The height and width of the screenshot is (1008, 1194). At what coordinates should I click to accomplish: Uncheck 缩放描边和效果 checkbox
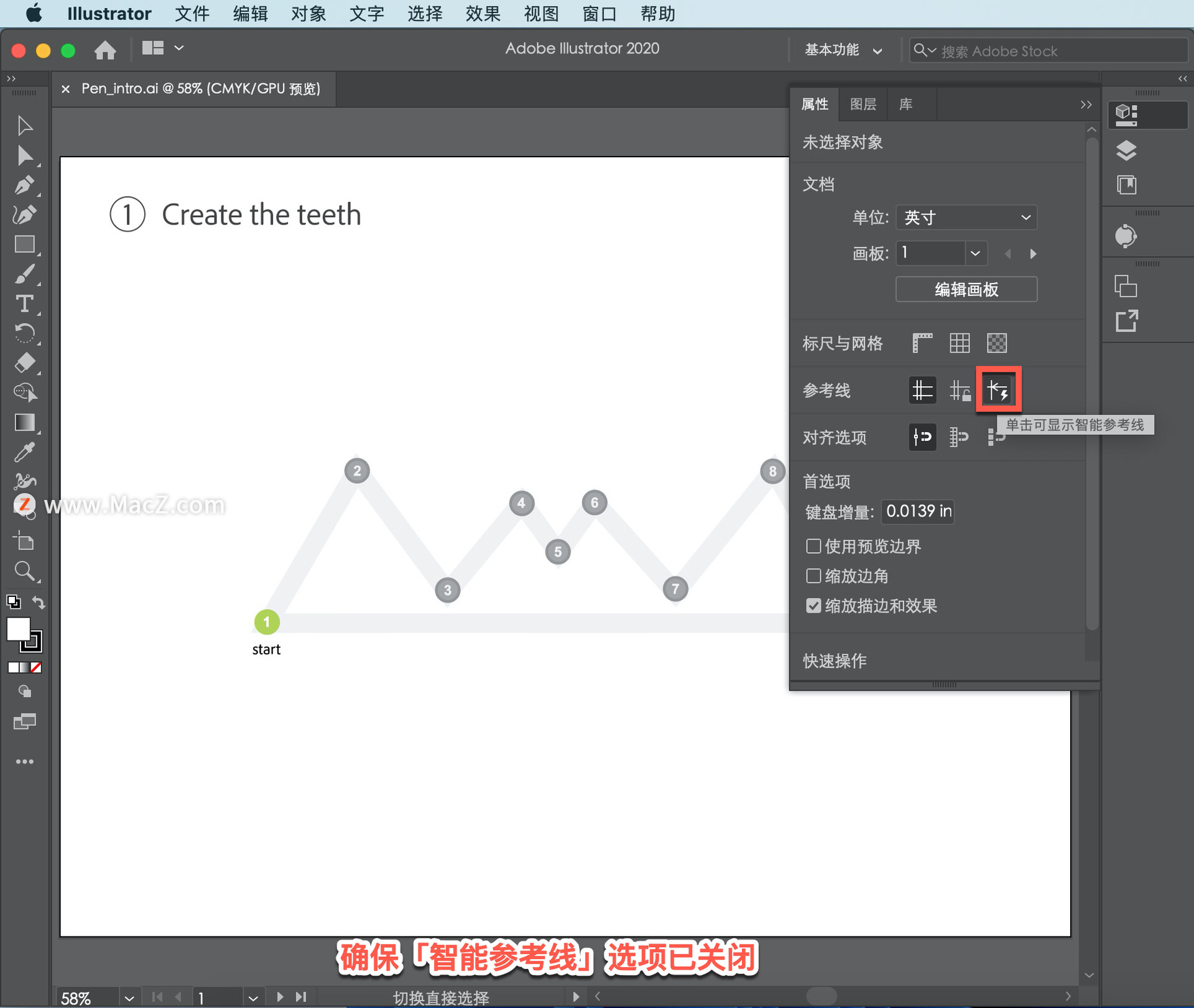point(813,606)
